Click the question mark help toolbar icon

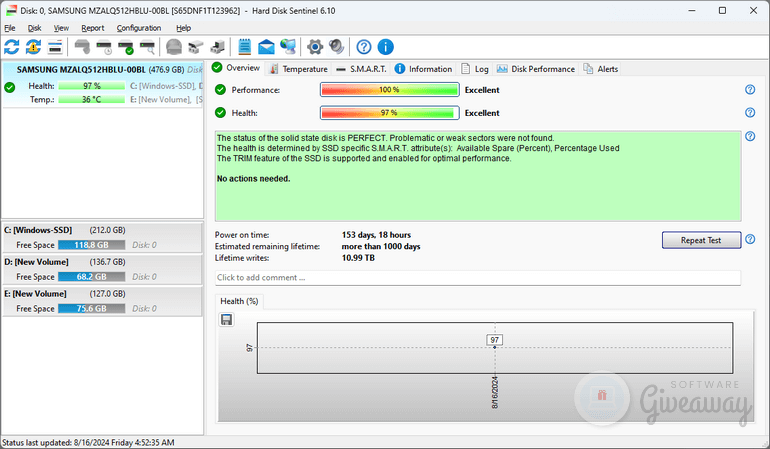364,47
